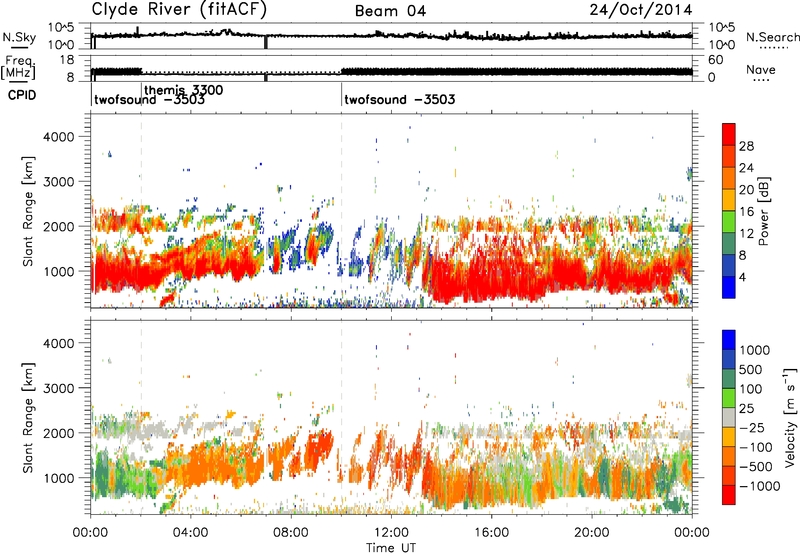Click the blue bottom of the Power color bar
This screenshot has height=554, width=800.
(729, 287)
